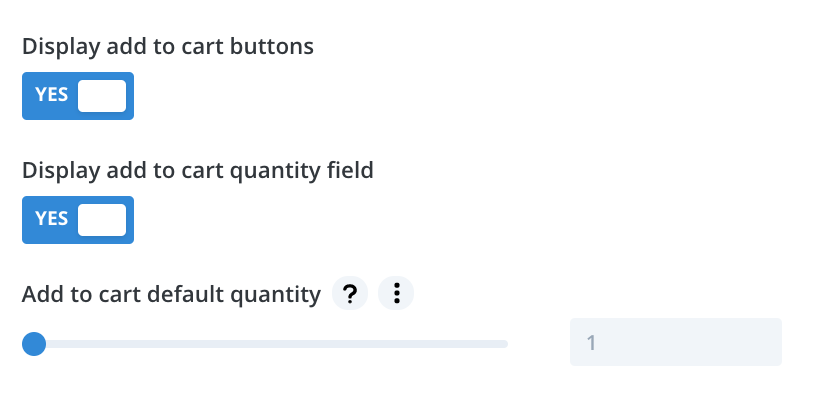Click the value 1 in quantity input
Screen dimensions: 824x408
[x=591, y=343]
